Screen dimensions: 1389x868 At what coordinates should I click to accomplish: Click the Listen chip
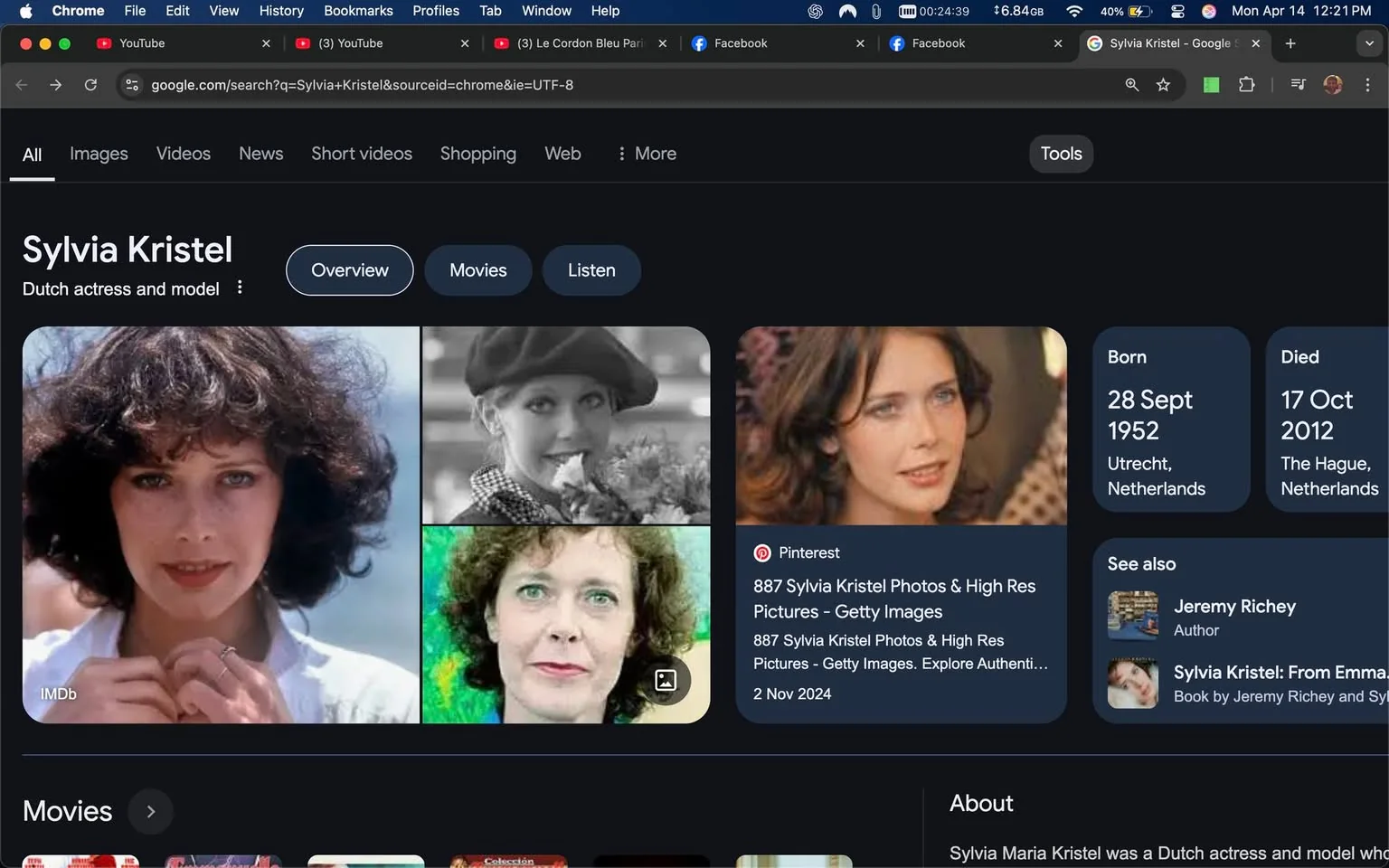point(591,270)
